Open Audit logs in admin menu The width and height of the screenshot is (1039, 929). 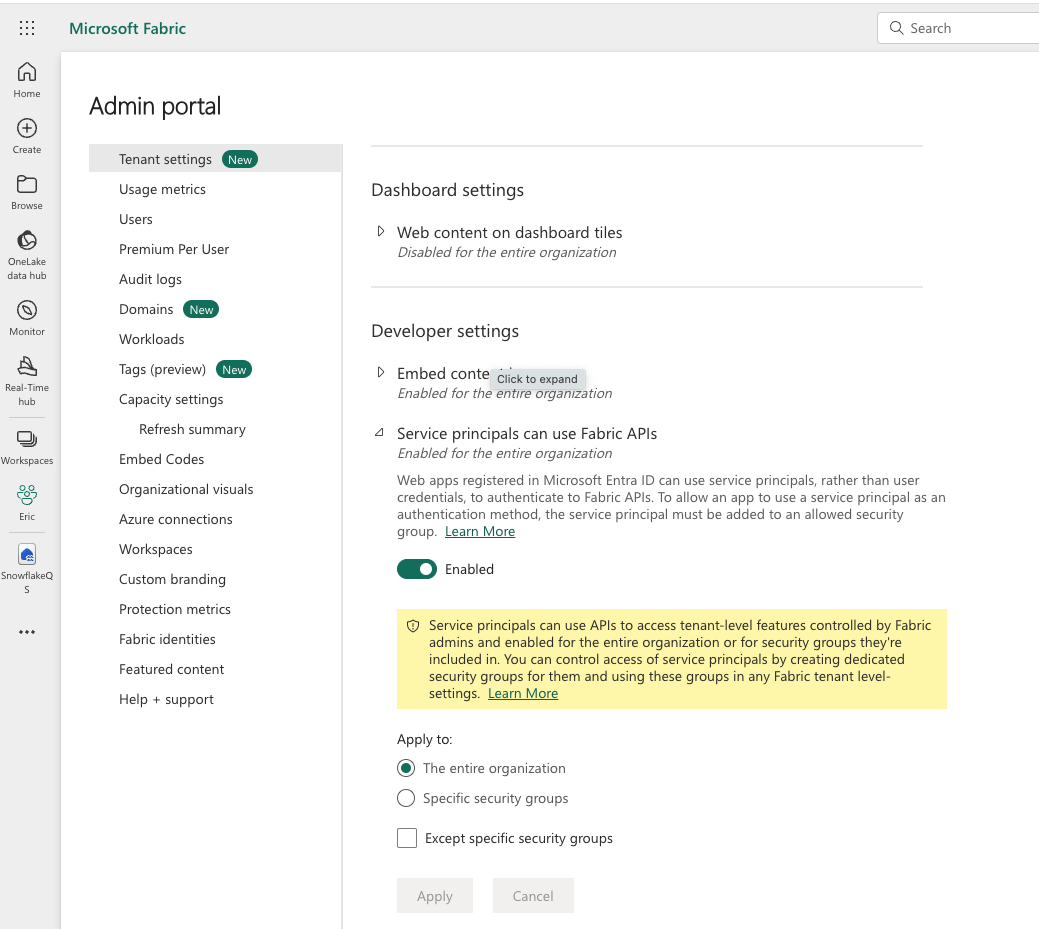click(x=150, y=280)
